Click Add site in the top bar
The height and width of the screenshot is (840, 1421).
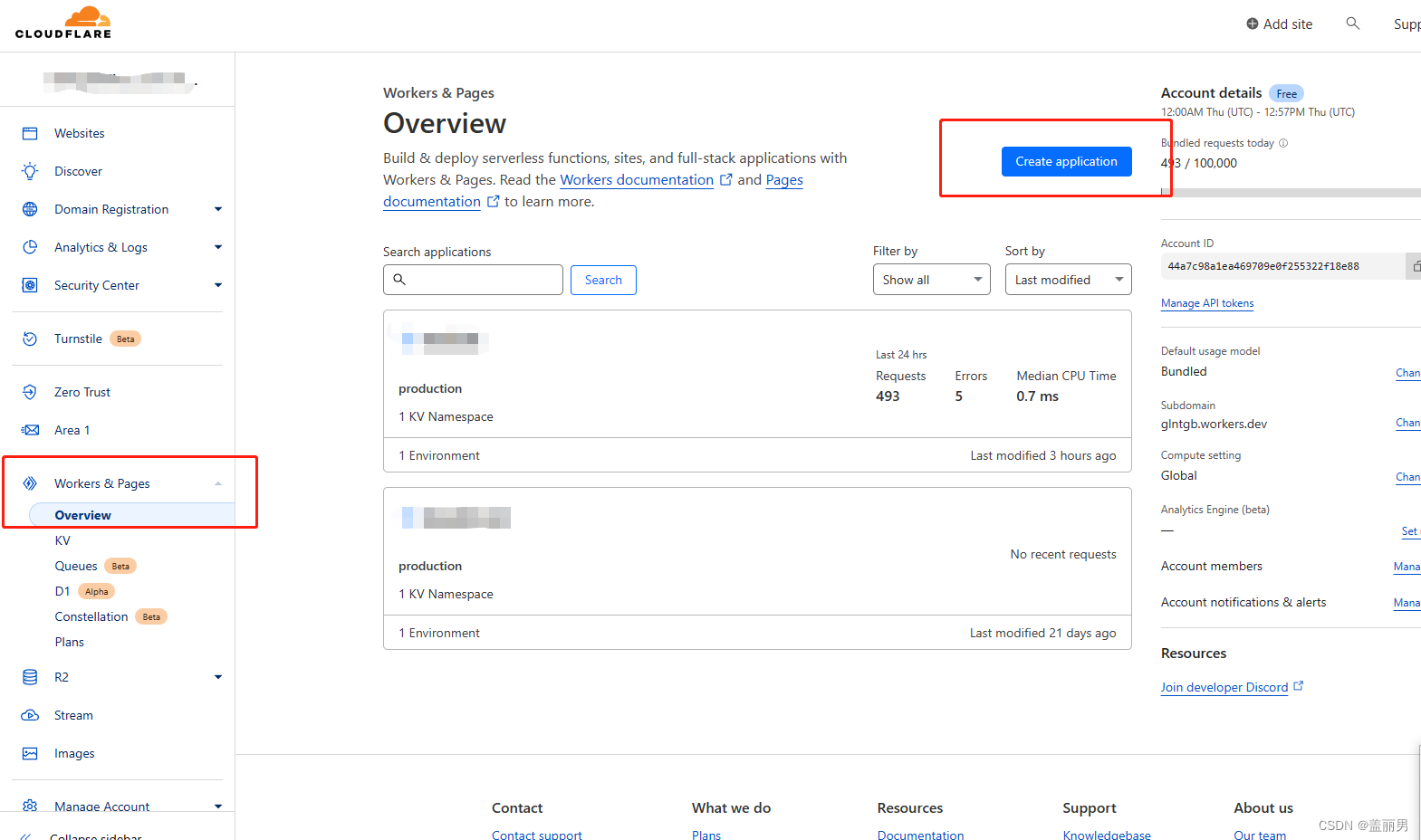coord(1279,24)
